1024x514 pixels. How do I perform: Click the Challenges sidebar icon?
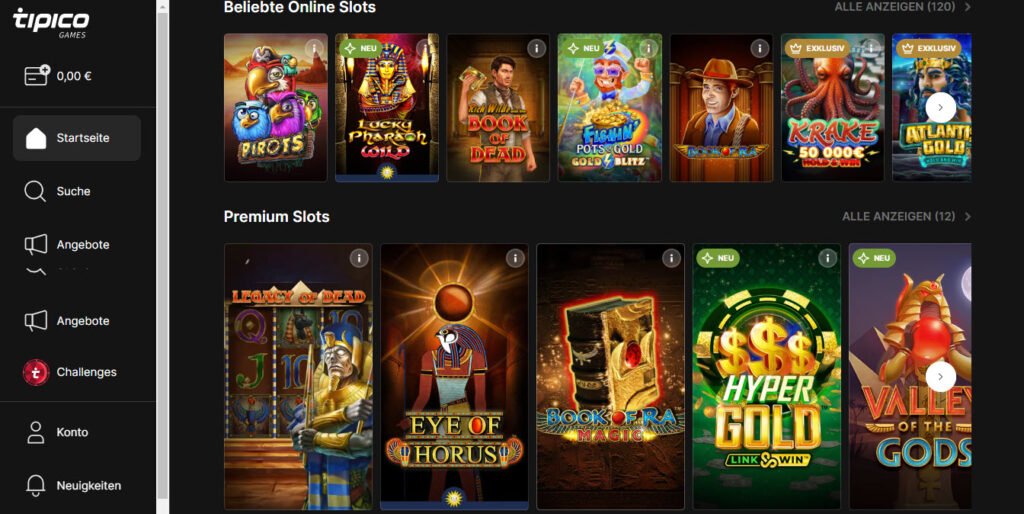point(36,372)
